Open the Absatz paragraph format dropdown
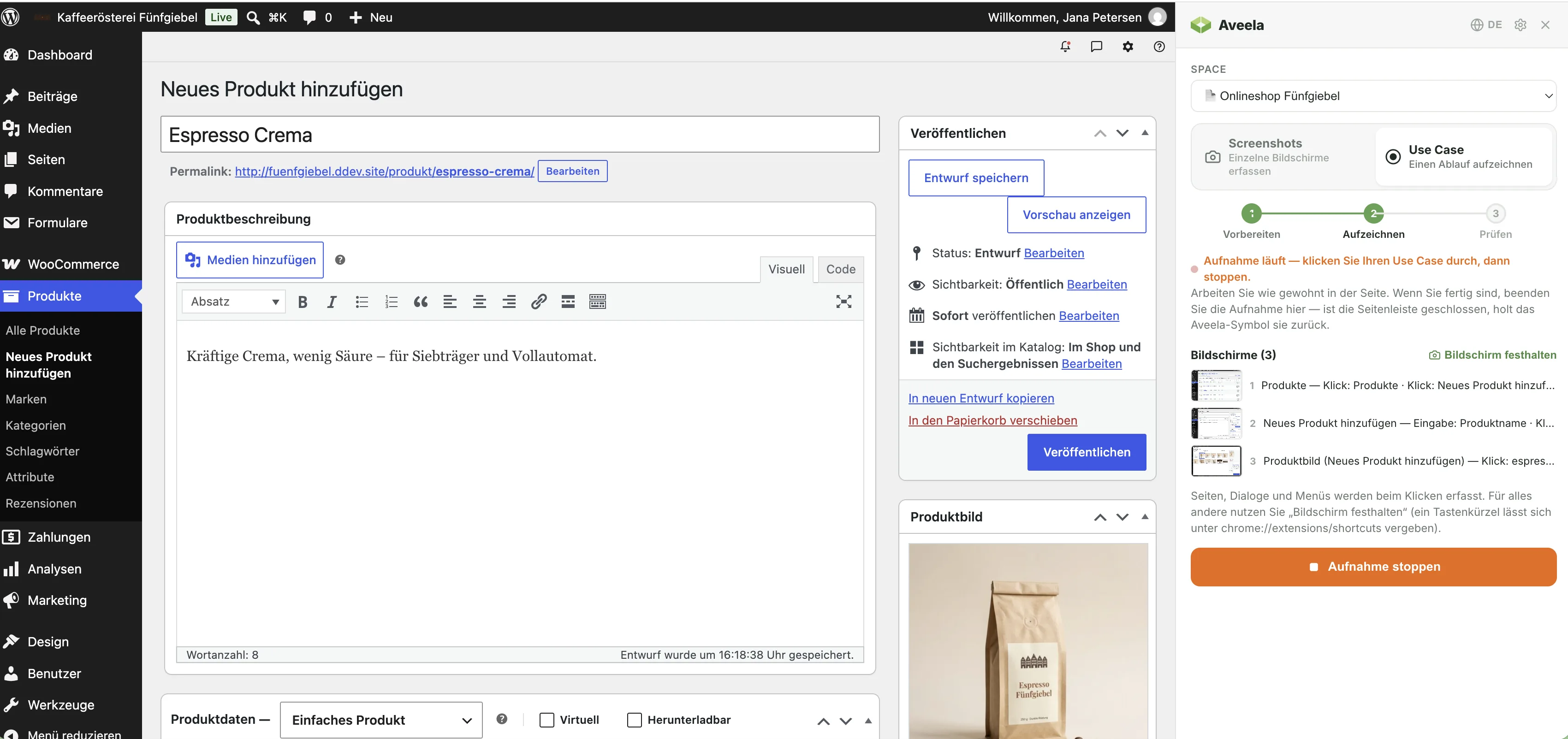Screen dimensions: 1568x739 click(234, 302)
